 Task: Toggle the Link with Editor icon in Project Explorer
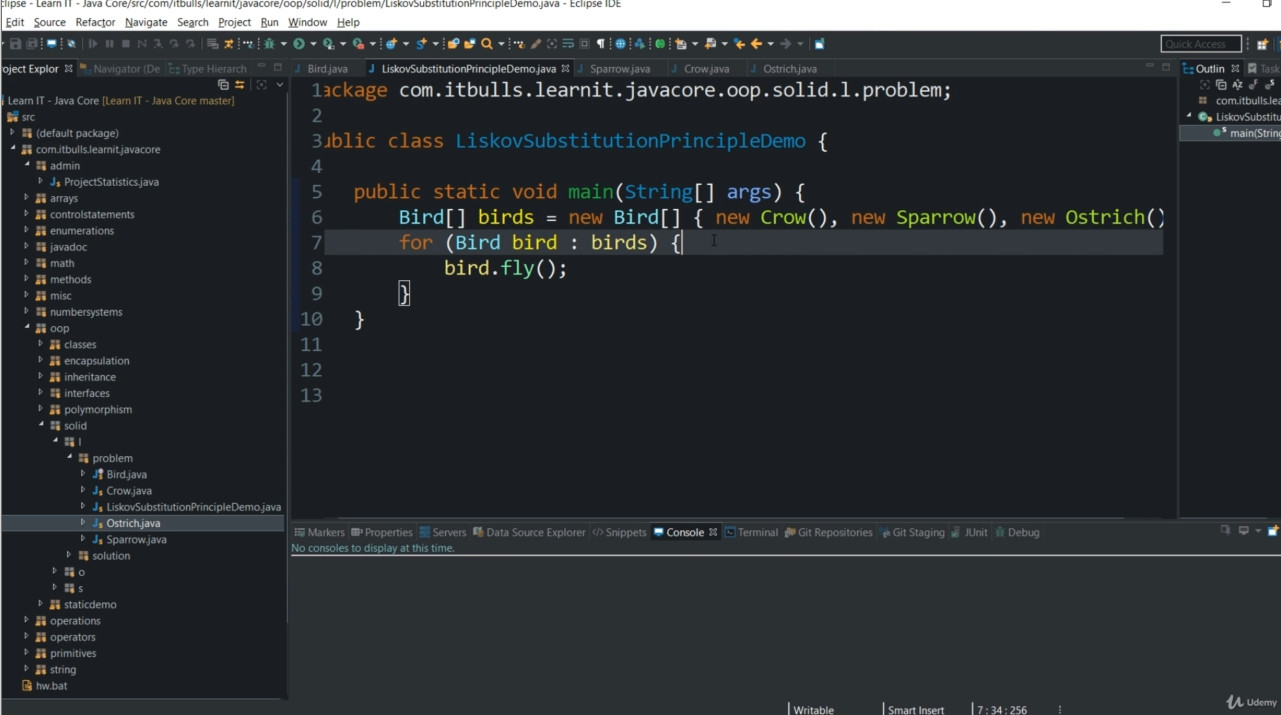click(x=239, y=84)
